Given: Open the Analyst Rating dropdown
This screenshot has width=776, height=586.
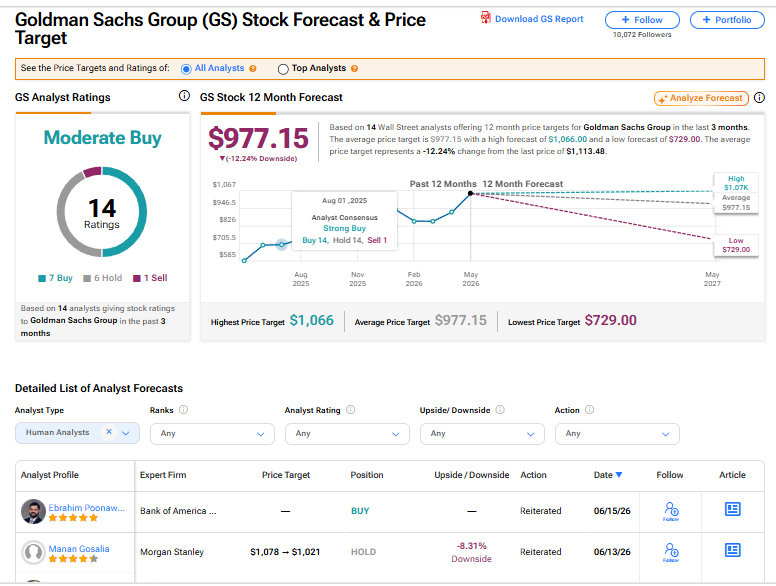Looking at the screenshot, I should pos(347,434).
